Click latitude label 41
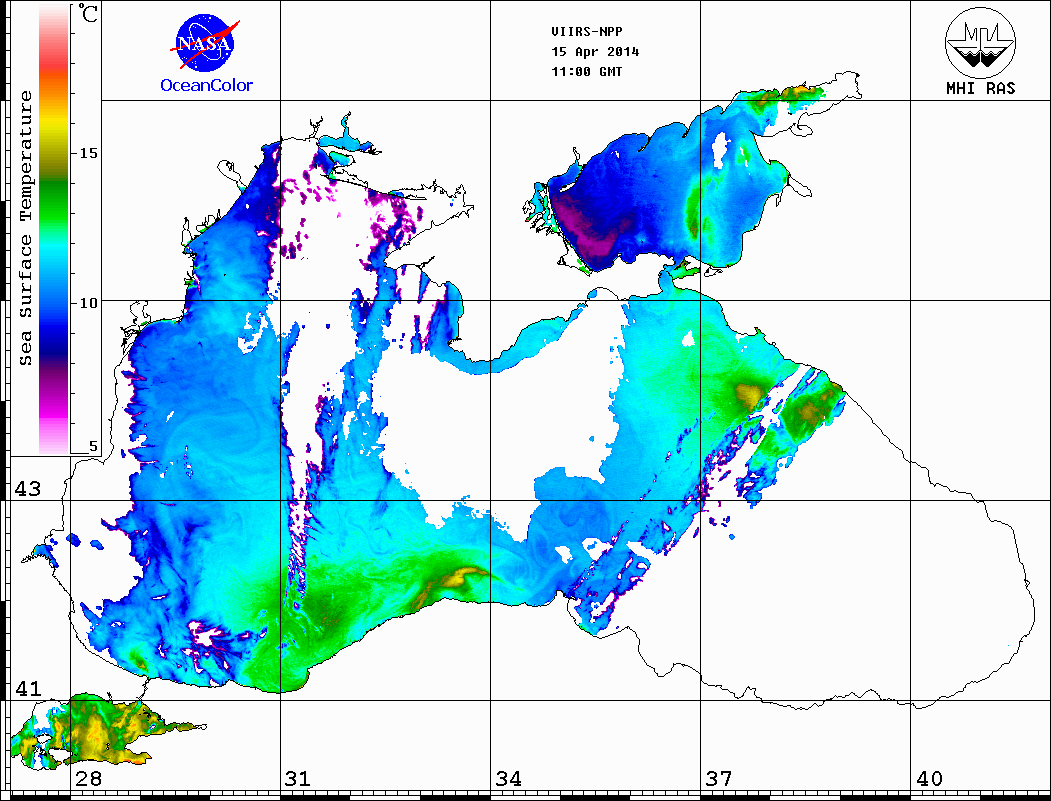The height and width of the screenshot is (801, 1051). [28, 688]
